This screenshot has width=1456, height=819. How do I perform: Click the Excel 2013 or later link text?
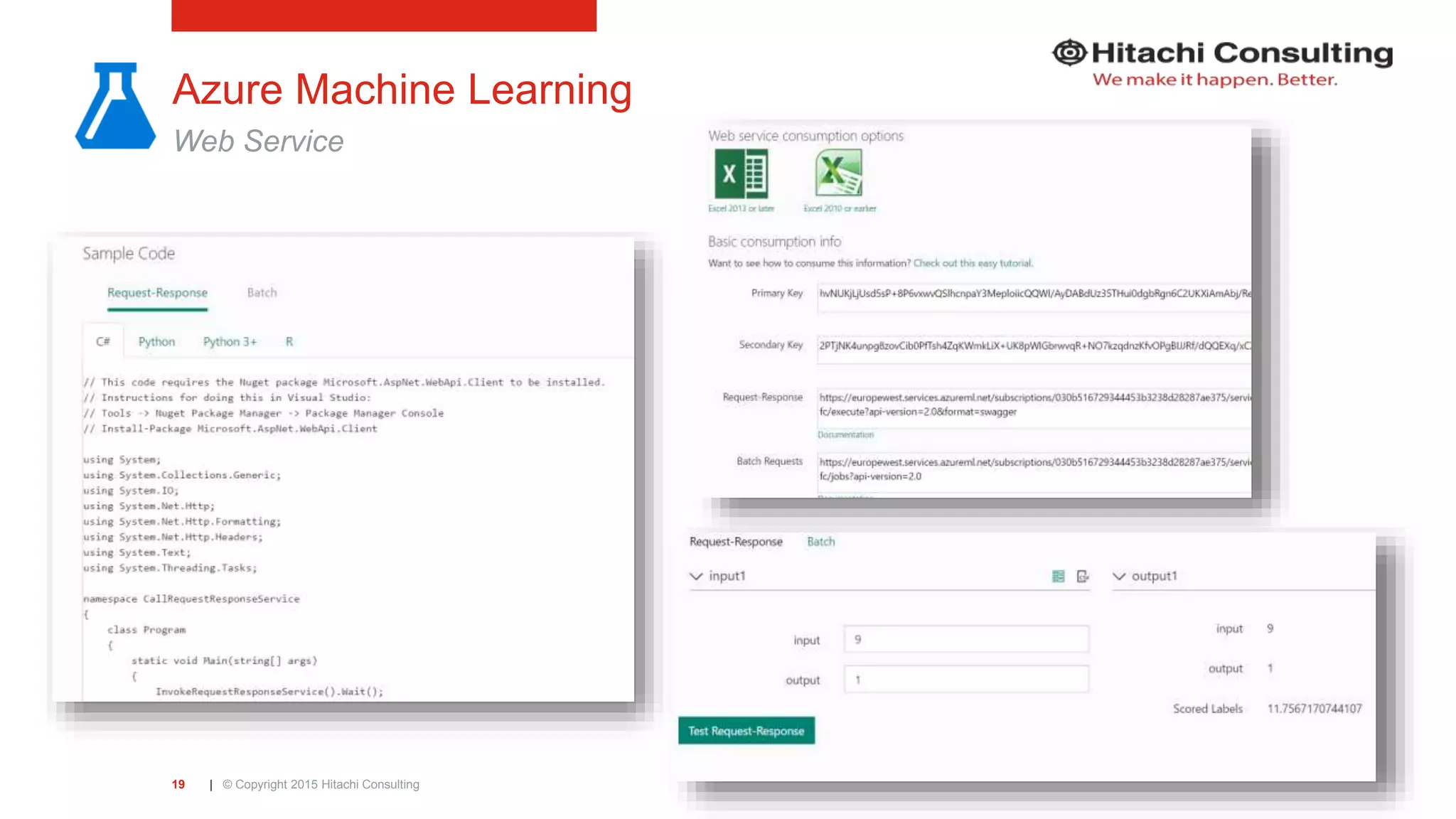coord(741,208)
